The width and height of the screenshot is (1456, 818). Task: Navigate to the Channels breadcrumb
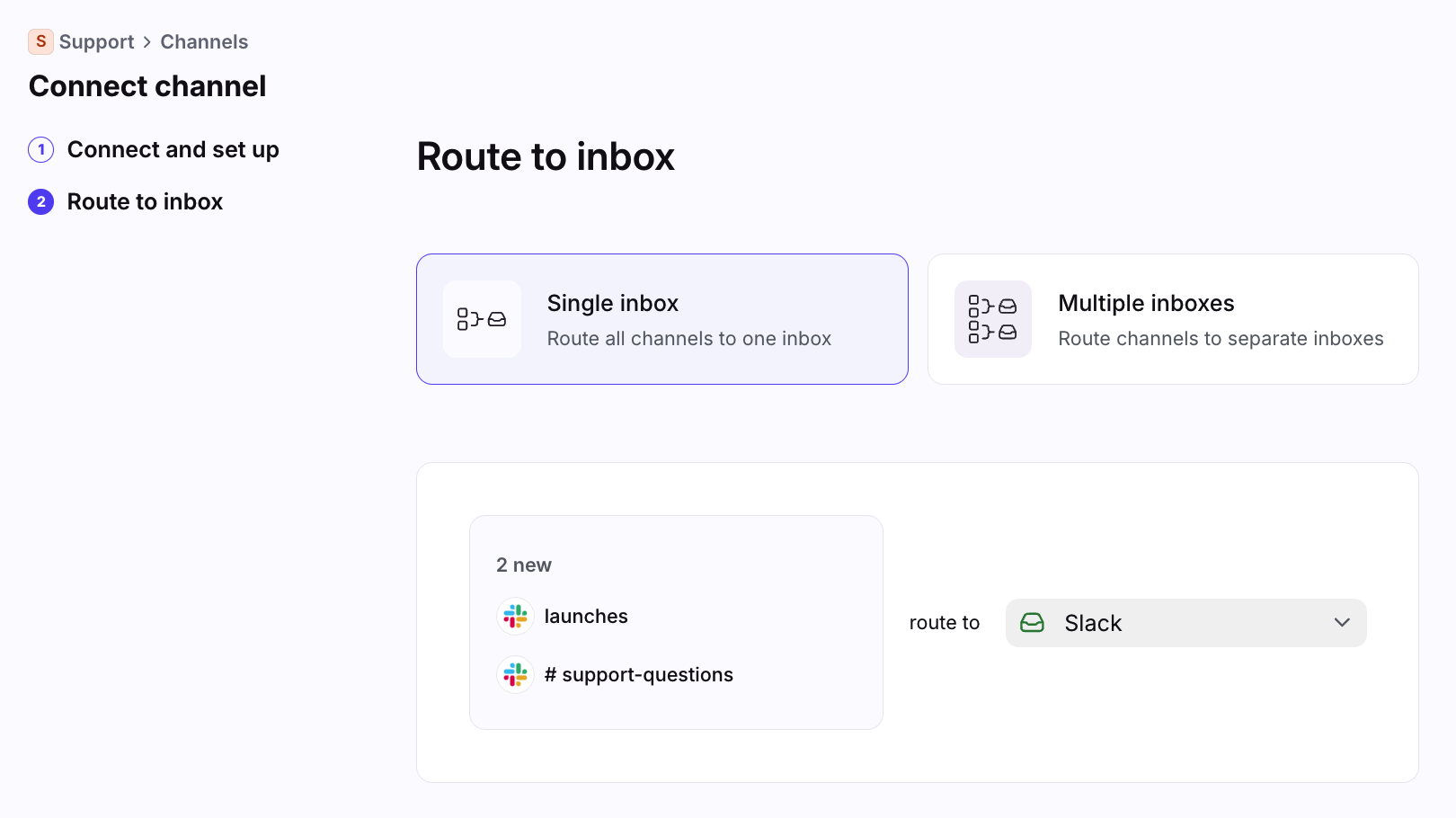tap(204, 42)
